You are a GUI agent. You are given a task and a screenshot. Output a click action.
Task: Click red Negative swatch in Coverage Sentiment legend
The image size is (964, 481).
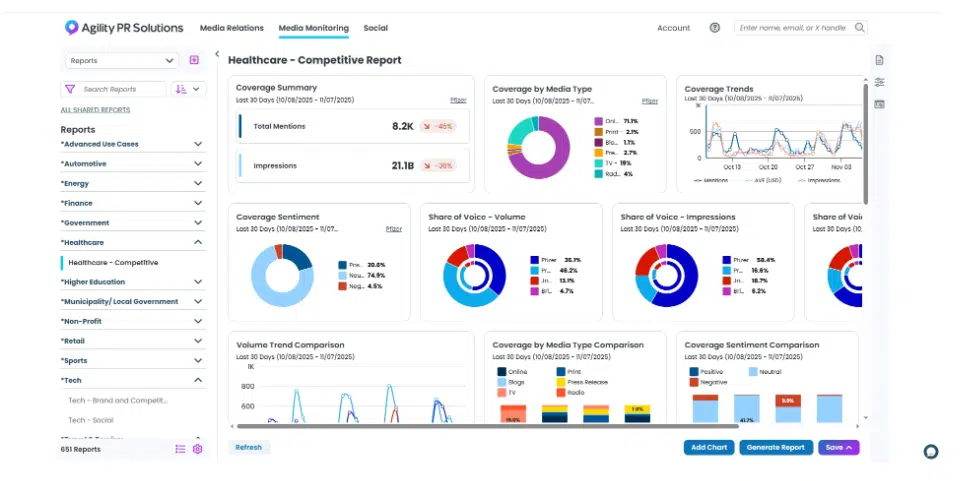(342, 286)
